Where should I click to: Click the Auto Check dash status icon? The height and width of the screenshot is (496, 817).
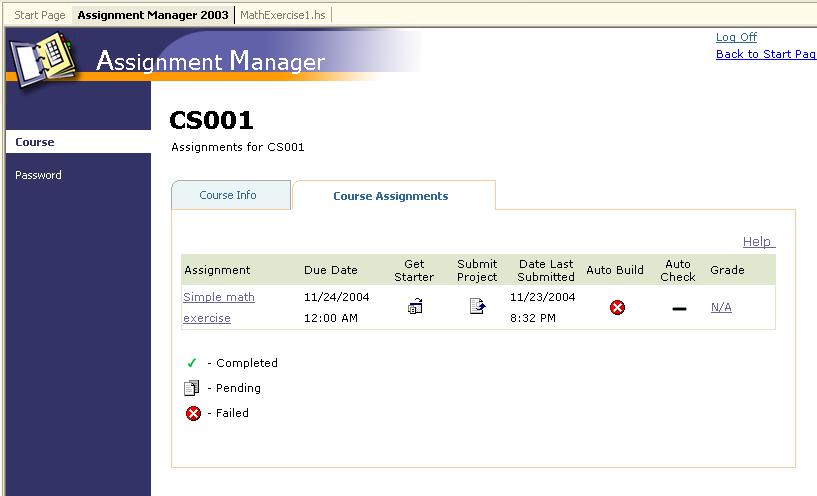point(679,309)
